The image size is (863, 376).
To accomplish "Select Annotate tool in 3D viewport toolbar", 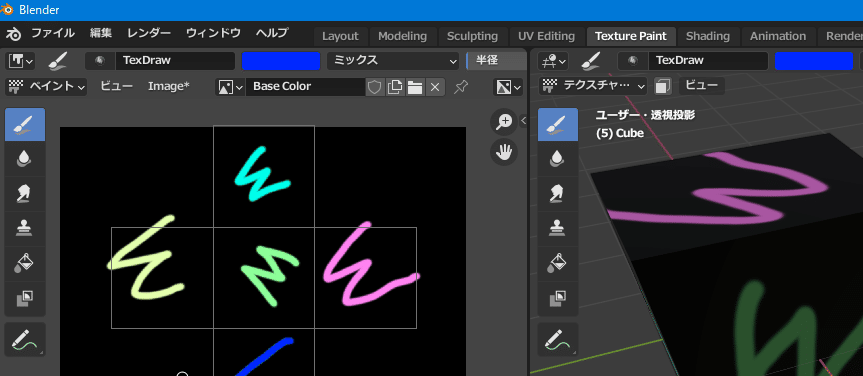I will click(558, 340).
